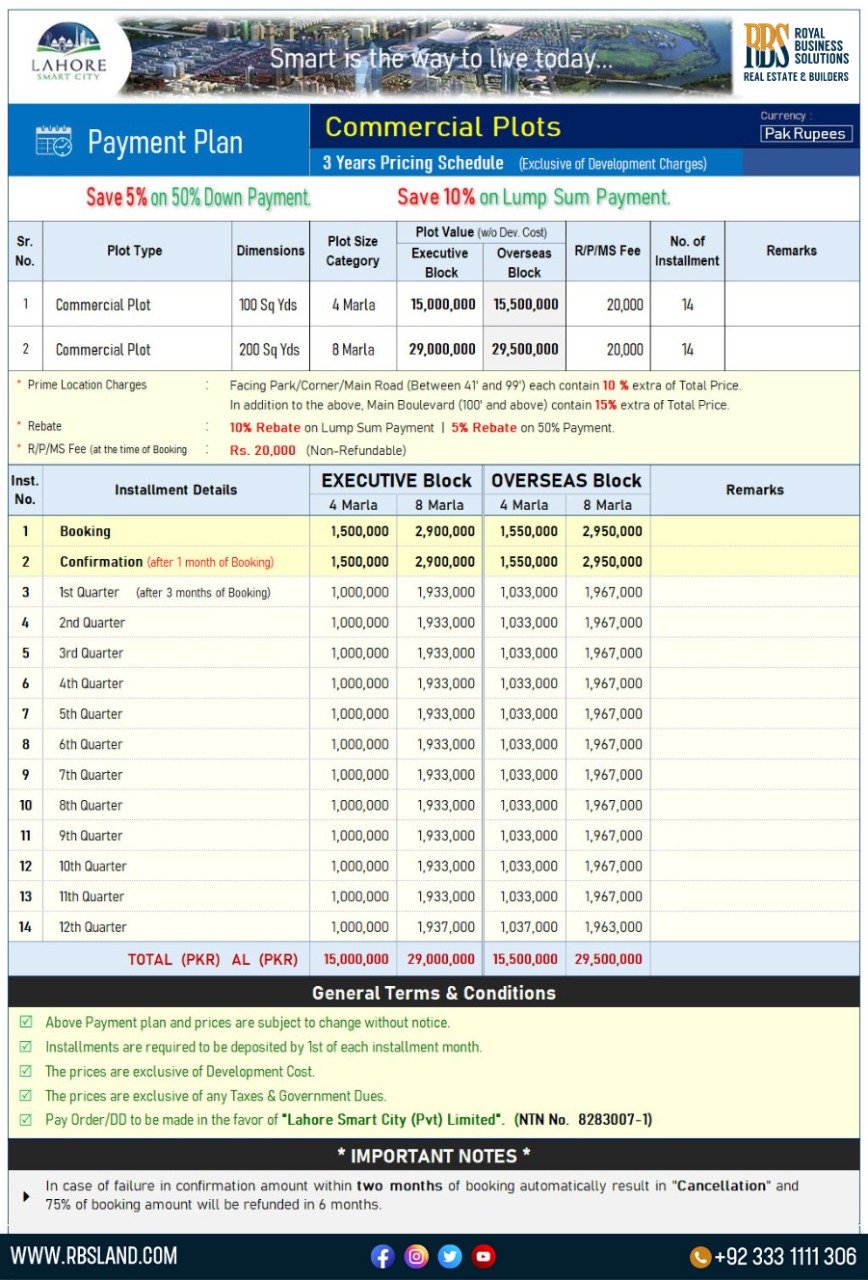The width and height of the screenshot is (868, 1280).
Task: Click the Commercial Plots yellow heading
Action: pos(443,127)
